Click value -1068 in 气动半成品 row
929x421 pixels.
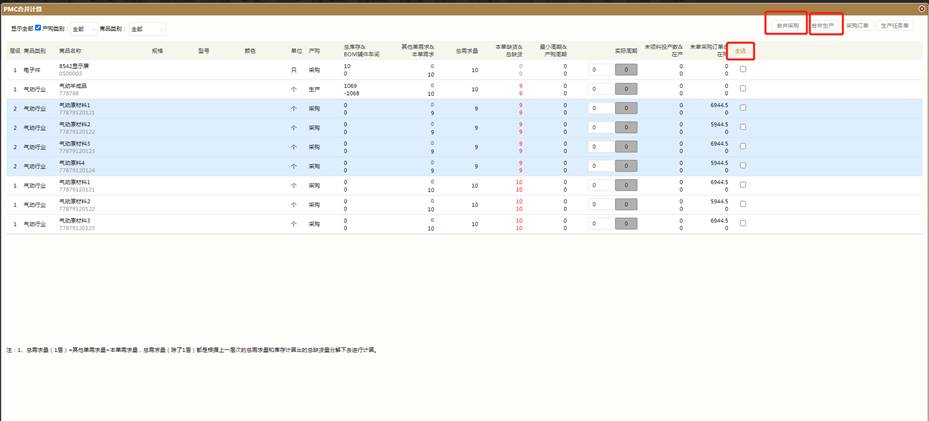(x=351, y=92)
